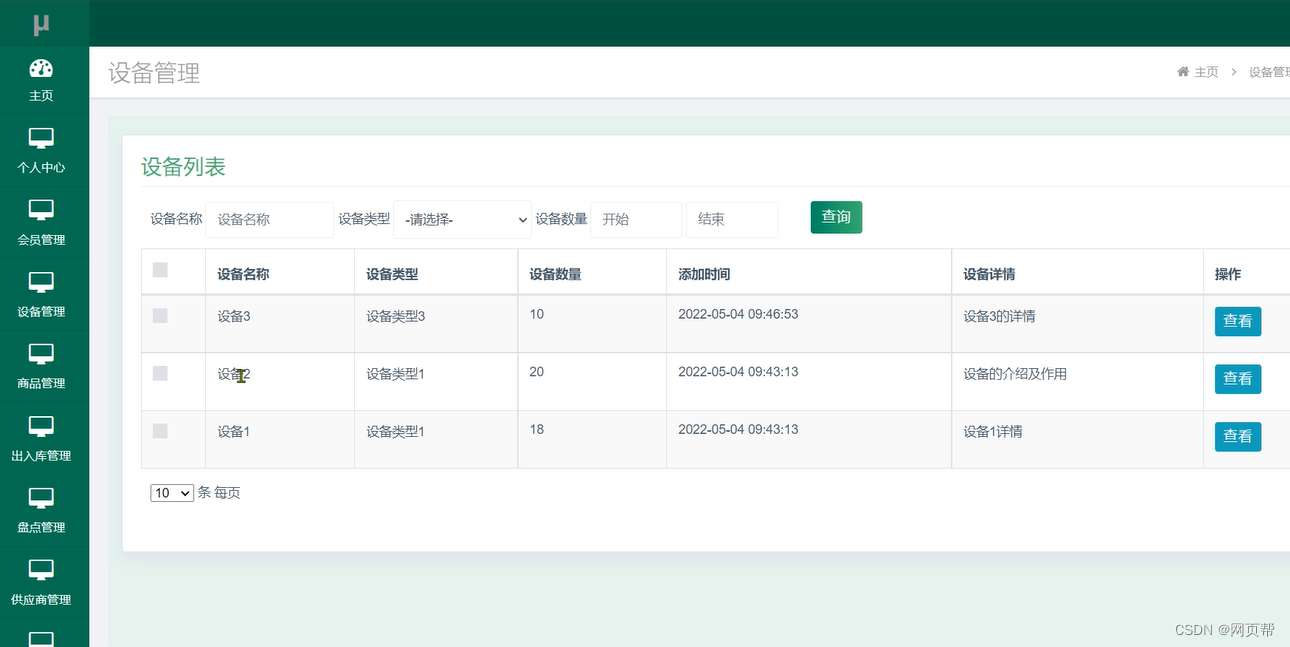The image size is (1290, 647).
Task: Open the 出入库管理 sidebar menu label
Action: 41,456
